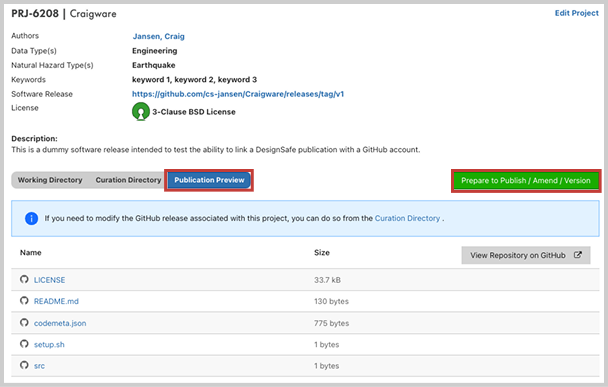Click the 33.7 kB size value

point(327,280)
